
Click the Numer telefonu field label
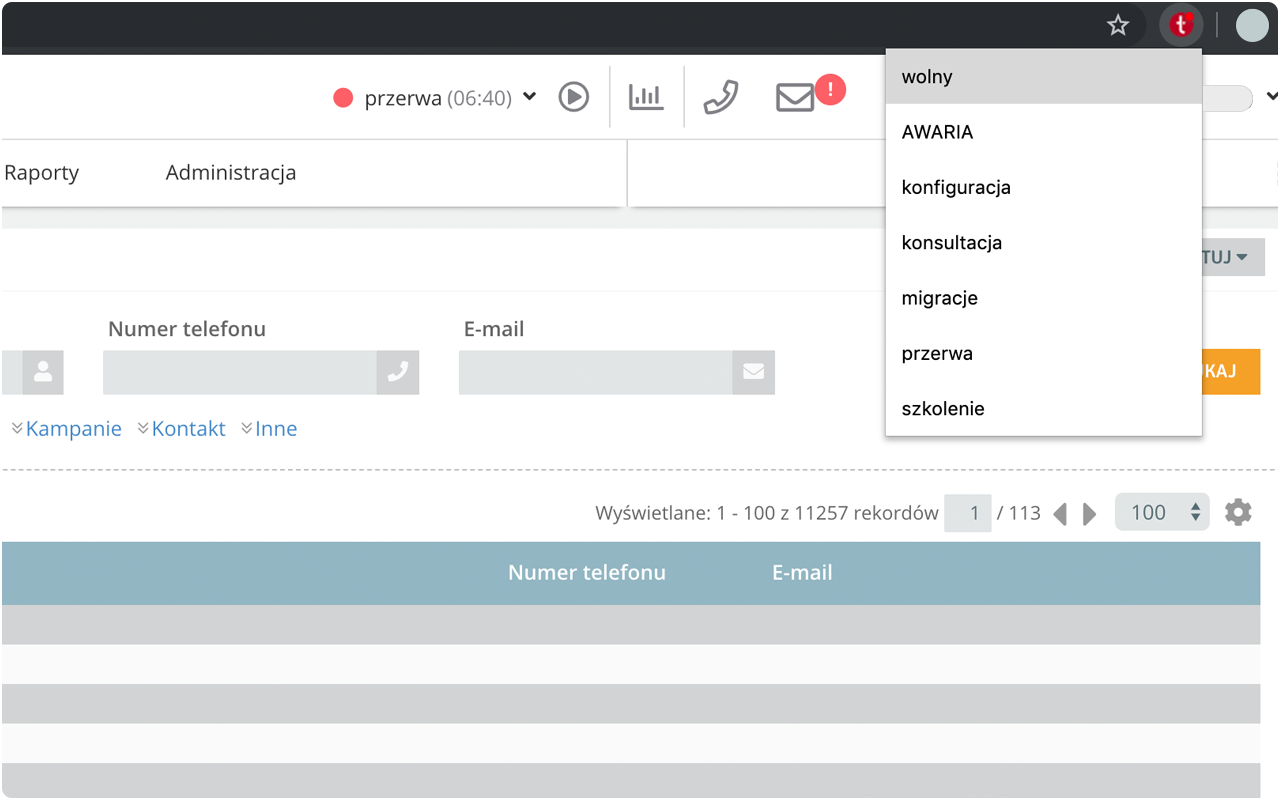click(187, 329)
